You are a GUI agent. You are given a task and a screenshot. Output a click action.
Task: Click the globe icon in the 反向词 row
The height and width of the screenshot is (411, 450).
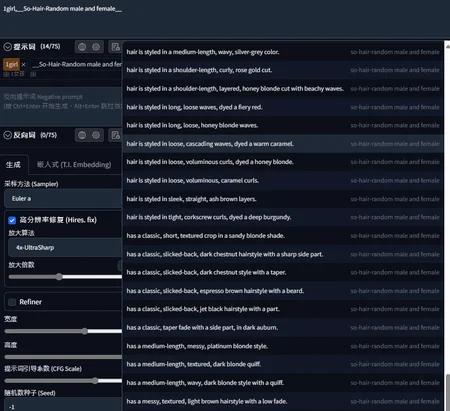(x=82, y=135)
